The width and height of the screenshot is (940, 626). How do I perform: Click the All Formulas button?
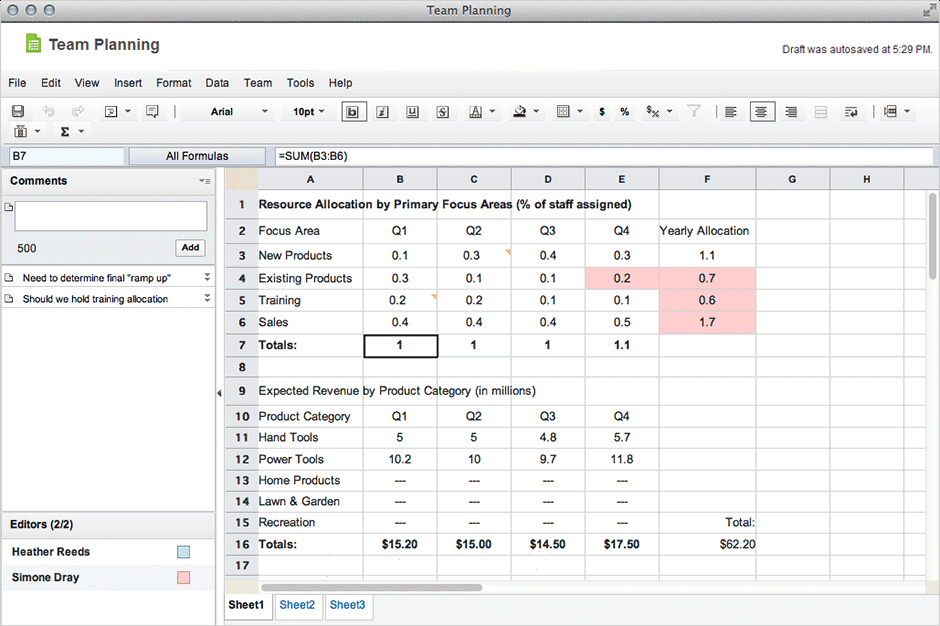[x=197, y=156]
